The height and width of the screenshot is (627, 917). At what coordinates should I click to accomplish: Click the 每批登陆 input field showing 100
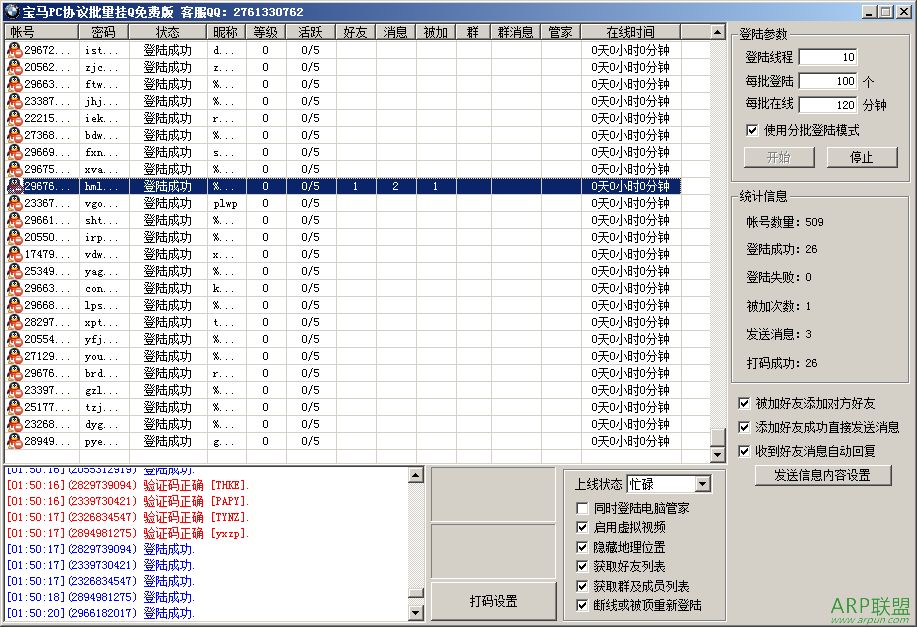(828, 81)
